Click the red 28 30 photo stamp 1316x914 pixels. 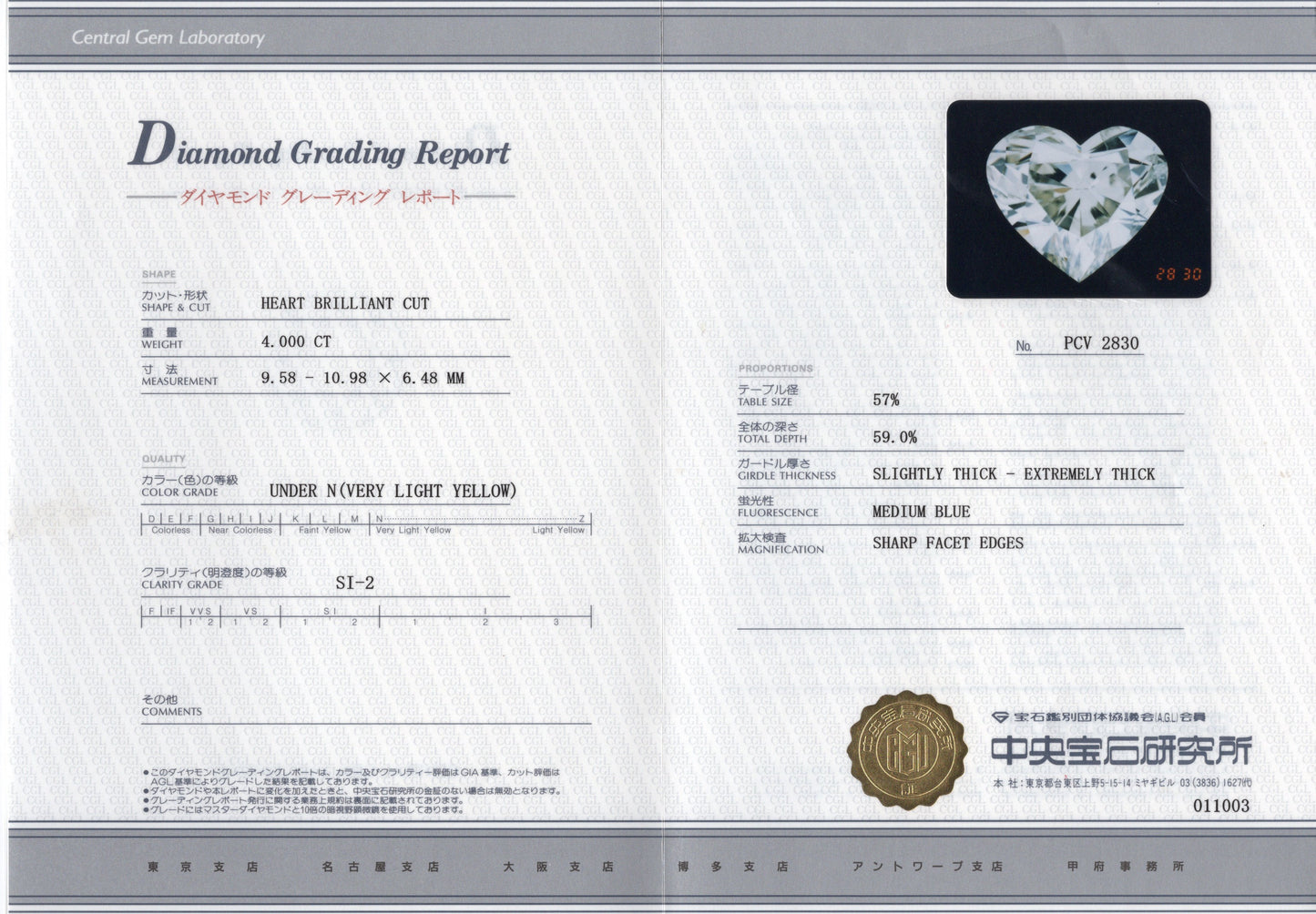[x=1178, y=274]
